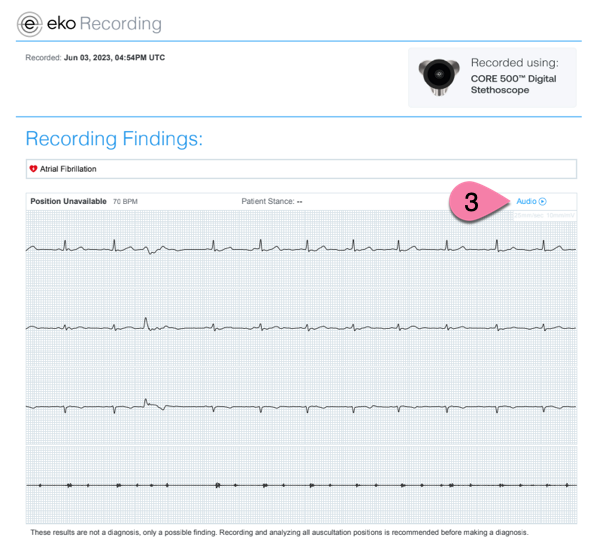
Task: Click the Recorded using device card text
Action: (x=514, y=76)
